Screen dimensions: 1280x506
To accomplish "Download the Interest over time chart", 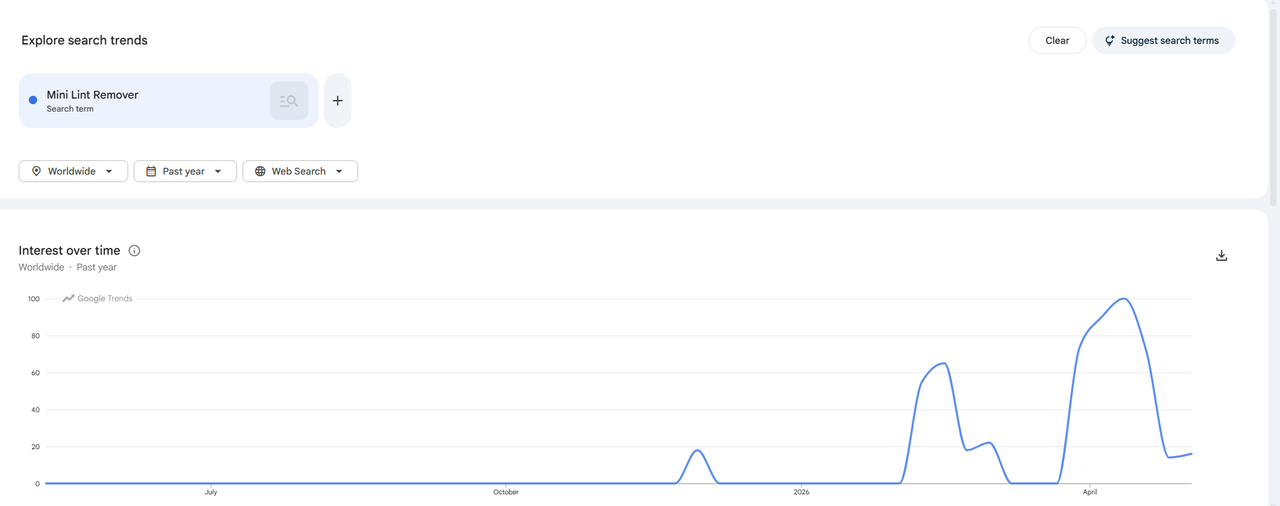I will tap(1221, 256).
